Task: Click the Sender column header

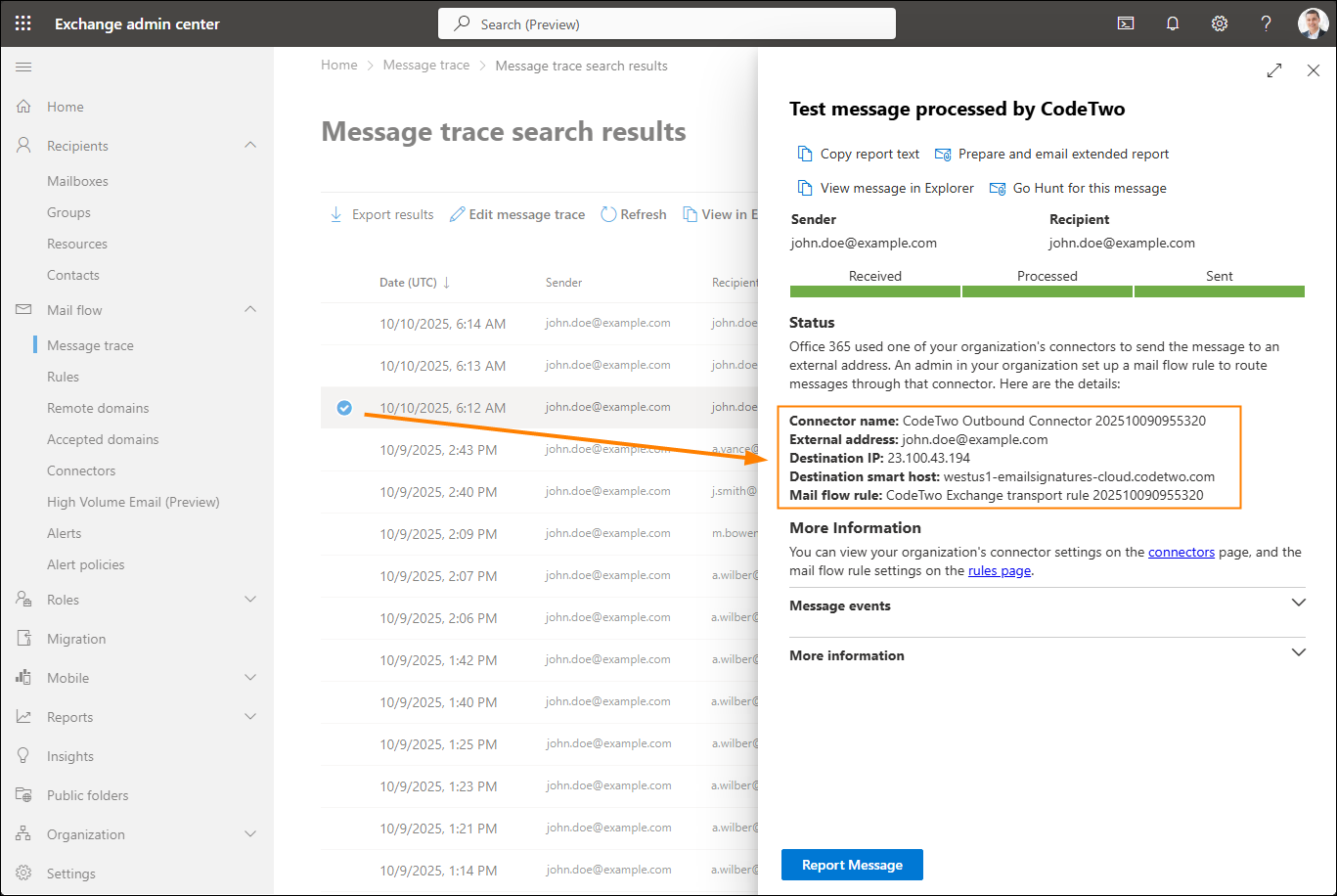Action: click(563, 283)
